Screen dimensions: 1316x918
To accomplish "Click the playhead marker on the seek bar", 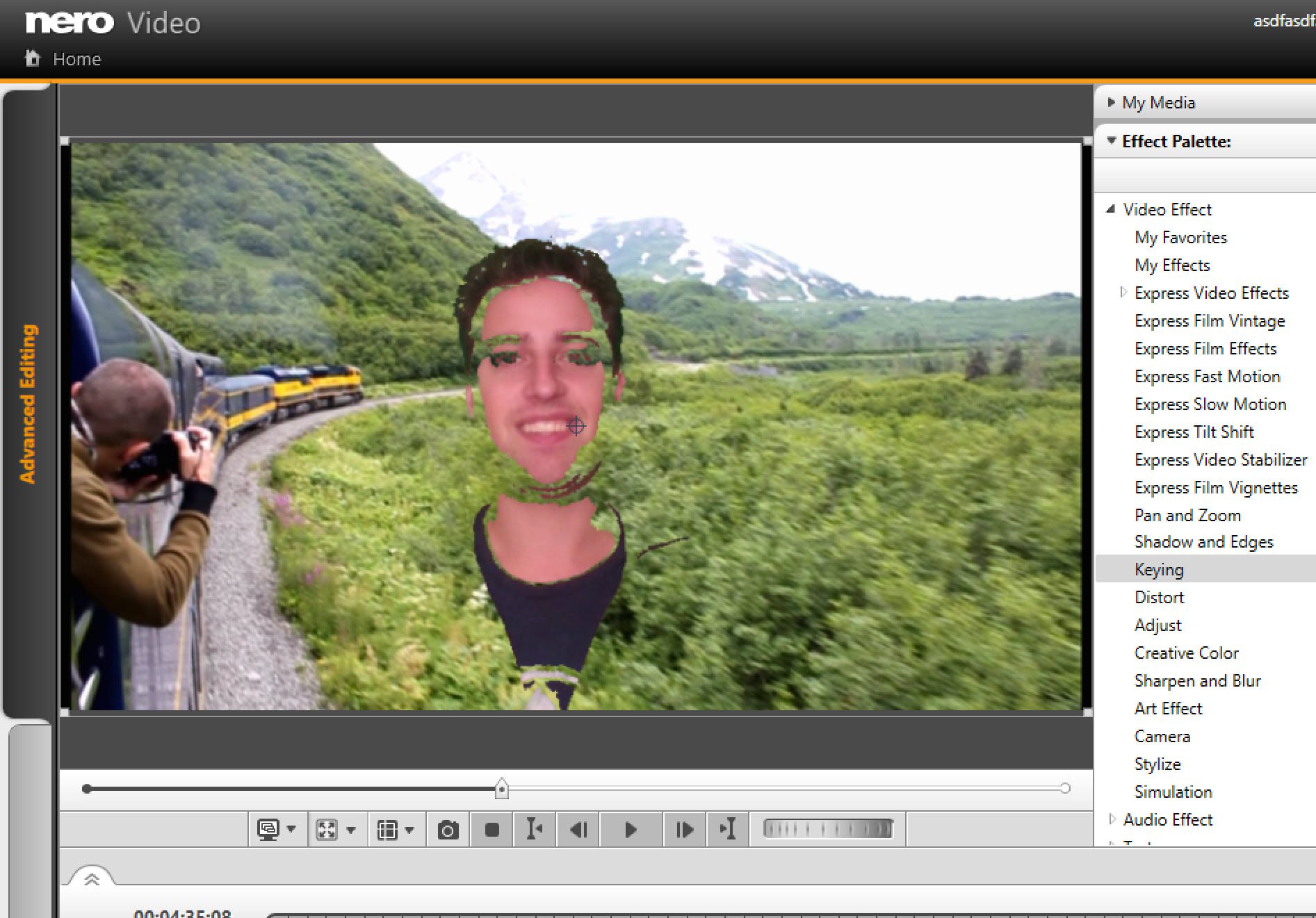I will (501, 789).
